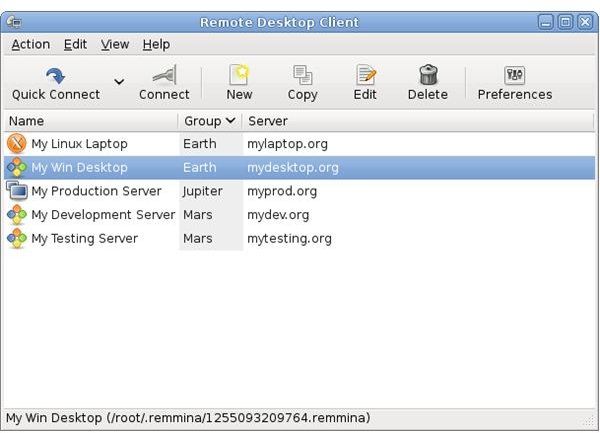This screenshot has height=433, width=600.
Task: Open the Action menu
Action: pyautogui.click(x=31, y=44)
